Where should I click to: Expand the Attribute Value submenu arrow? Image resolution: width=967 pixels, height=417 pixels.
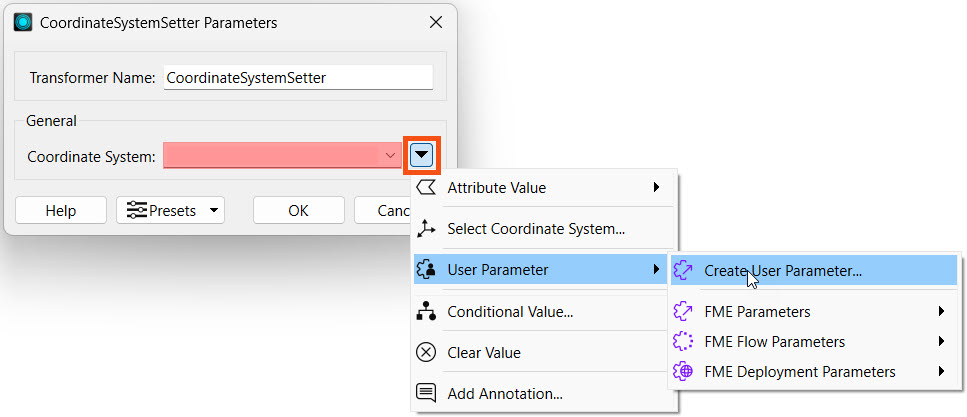point(656,188)
